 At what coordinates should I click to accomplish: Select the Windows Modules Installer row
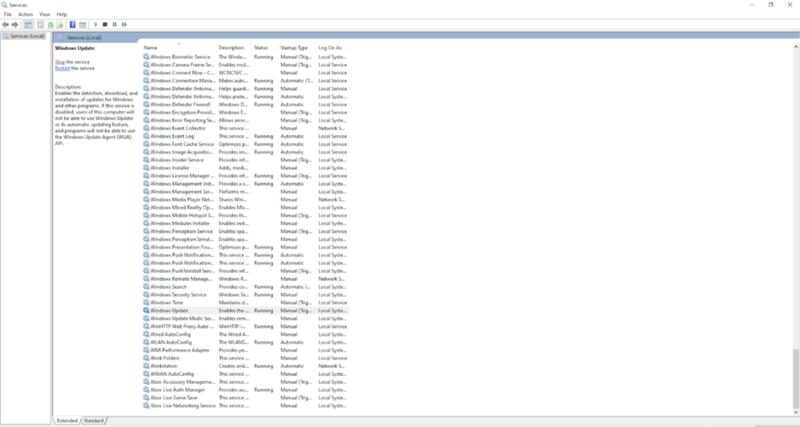click(x=245, y=223)
